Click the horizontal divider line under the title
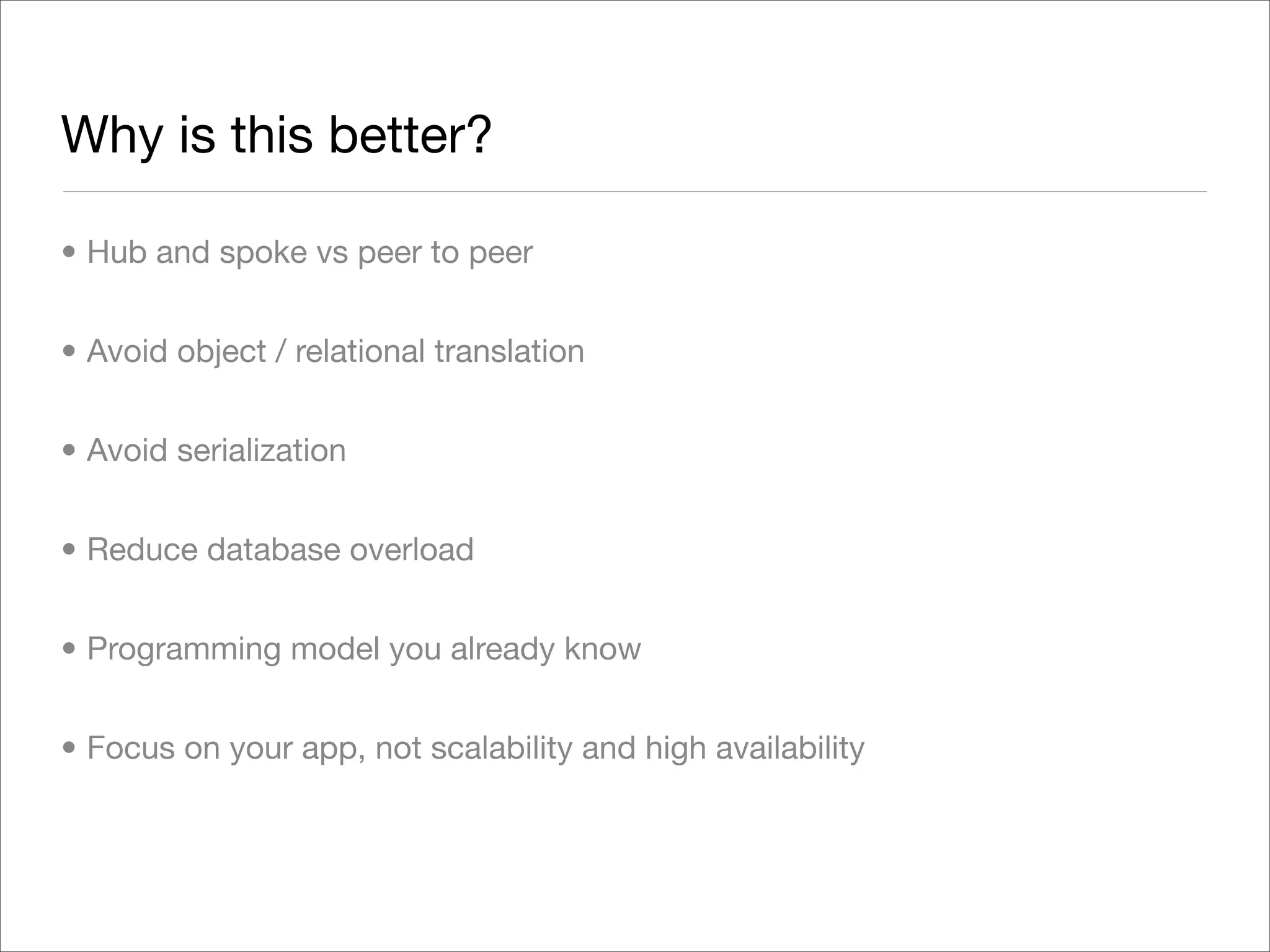 pos(635,192)
